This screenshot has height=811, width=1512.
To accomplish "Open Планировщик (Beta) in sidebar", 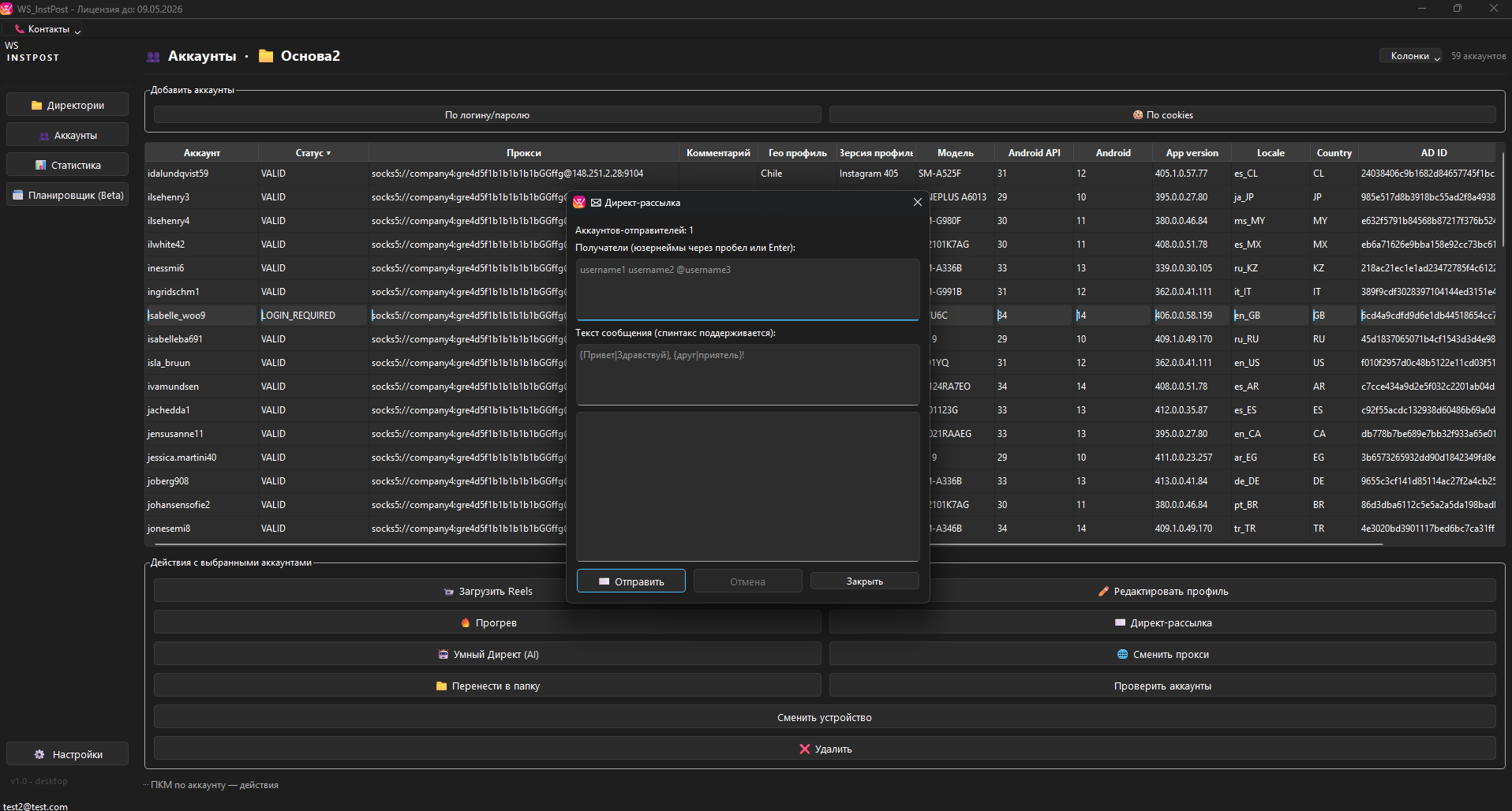I will [68, 196].
